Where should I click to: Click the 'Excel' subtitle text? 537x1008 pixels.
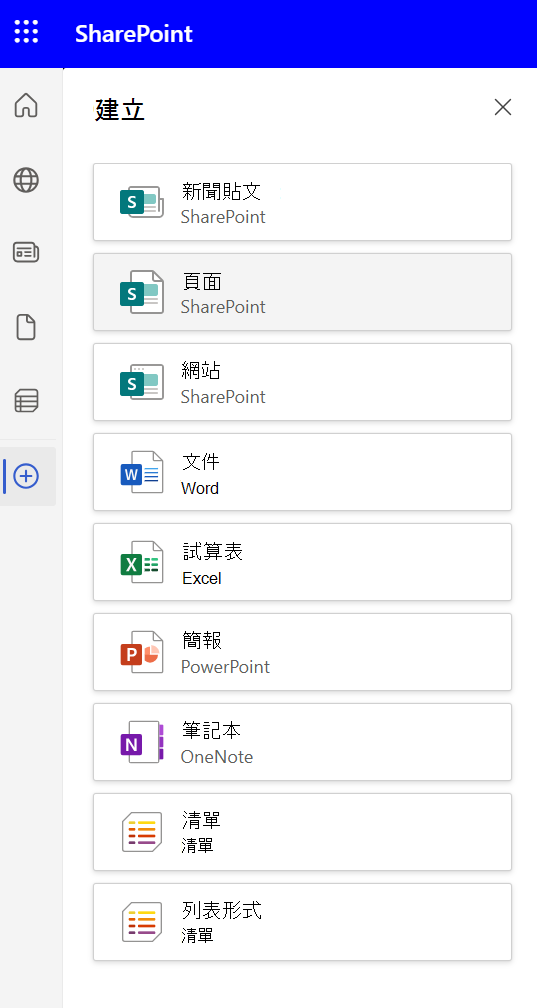(x=201, y=578)
